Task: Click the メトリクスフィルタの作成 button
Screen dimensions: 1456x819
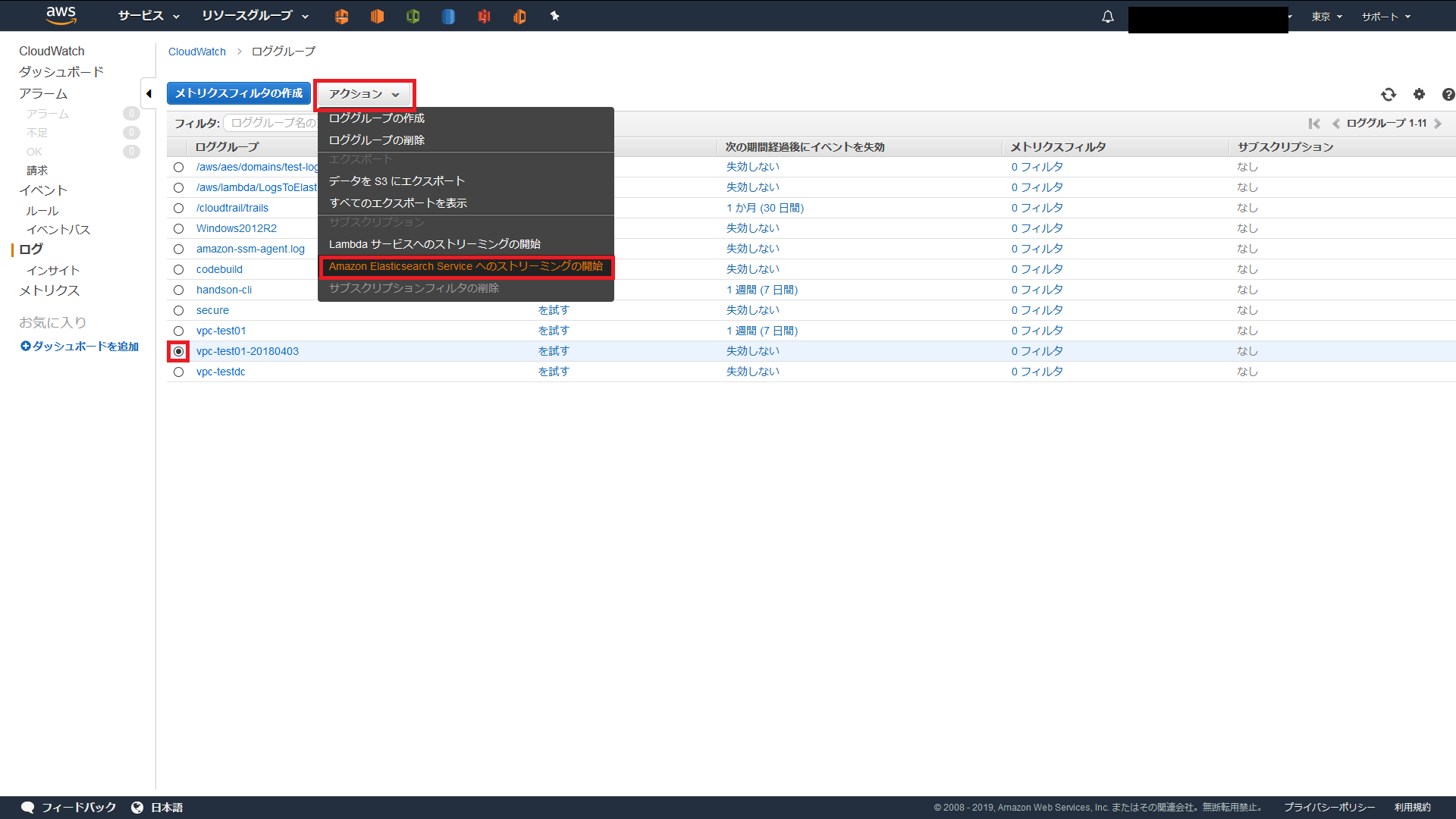Action: point(240,93)
